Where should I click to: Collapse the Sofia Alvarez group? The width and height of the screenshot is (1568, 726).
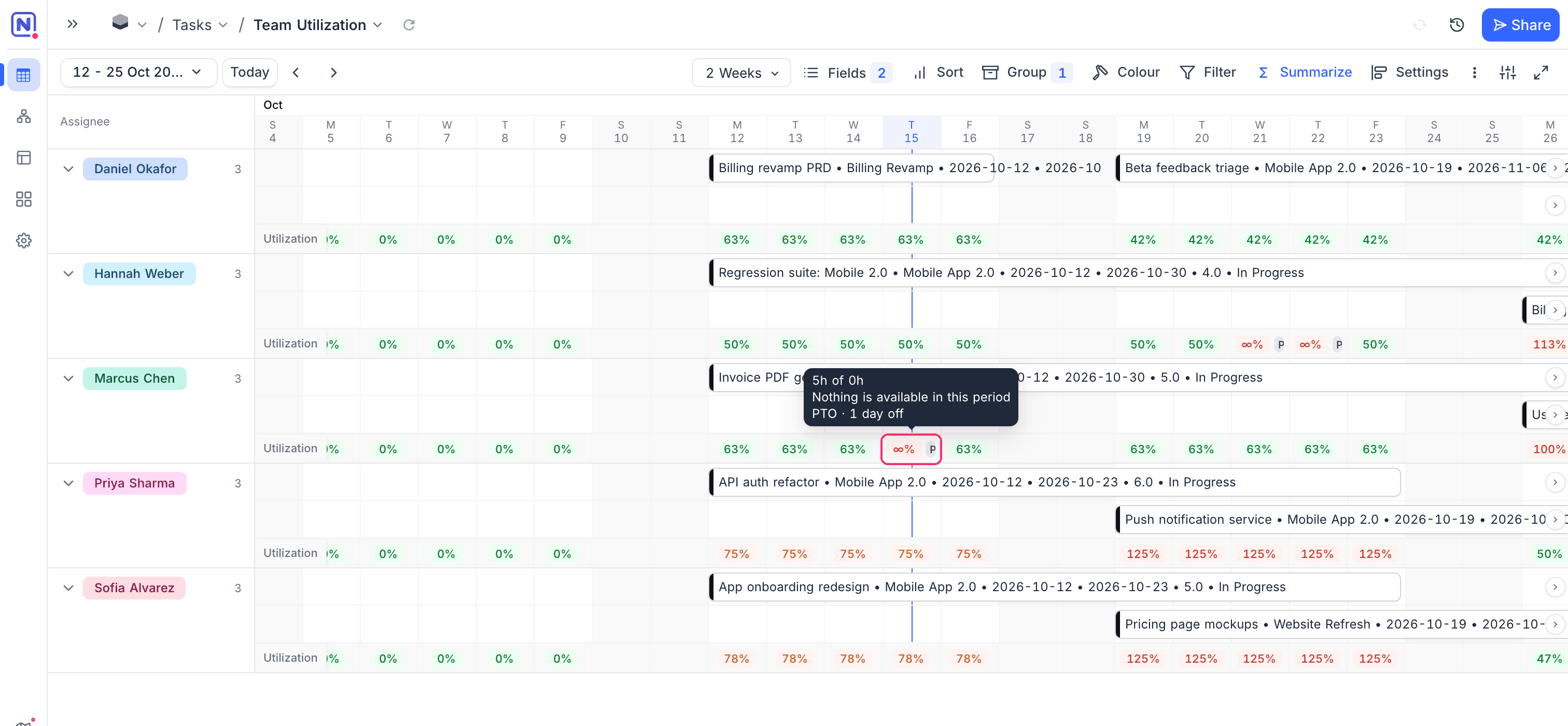point(68,587)
